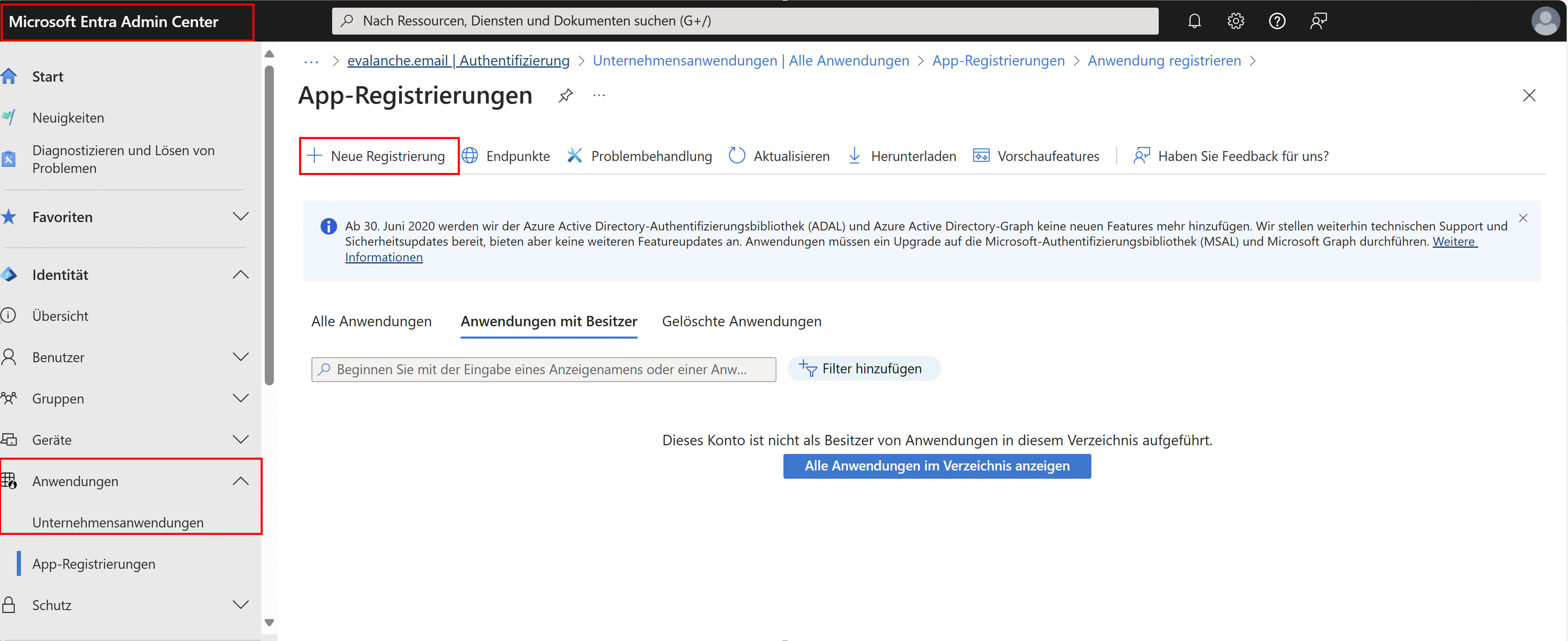Open settings gear icon in header

pyautogui.click(x=1235, y=21)
